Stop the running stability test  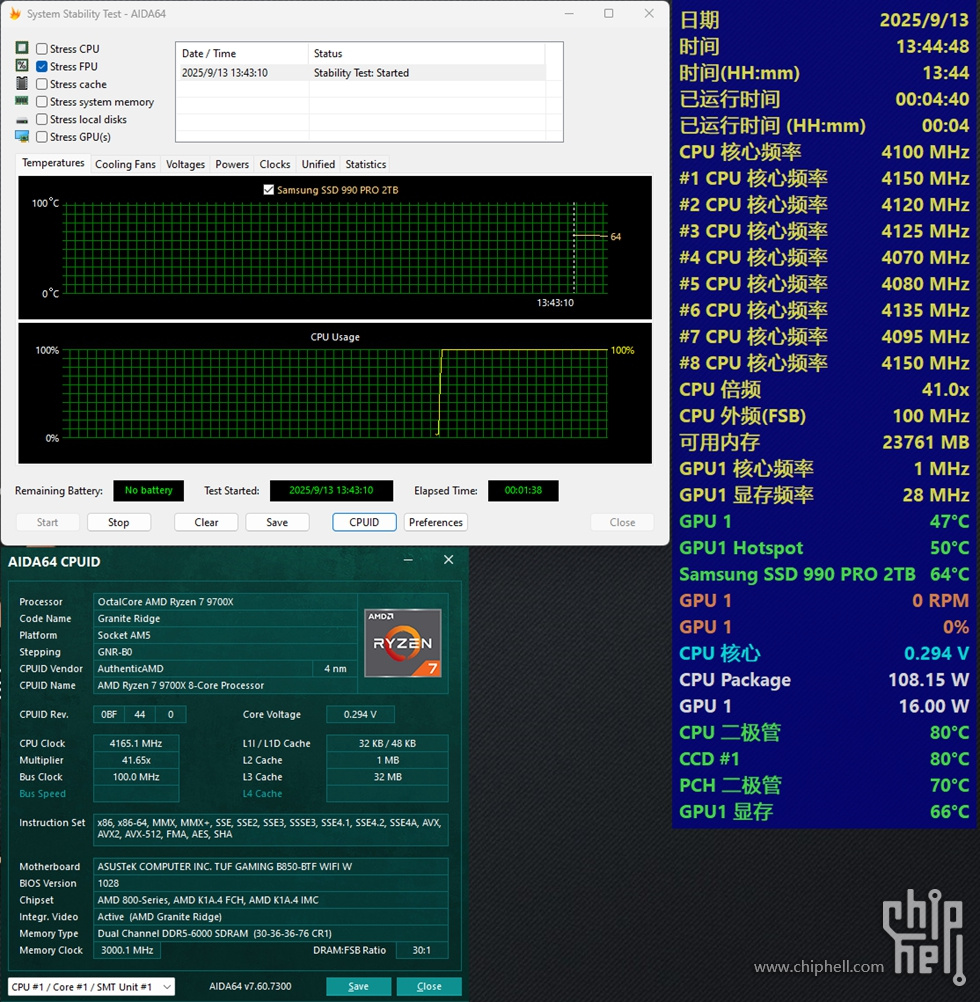119,522
